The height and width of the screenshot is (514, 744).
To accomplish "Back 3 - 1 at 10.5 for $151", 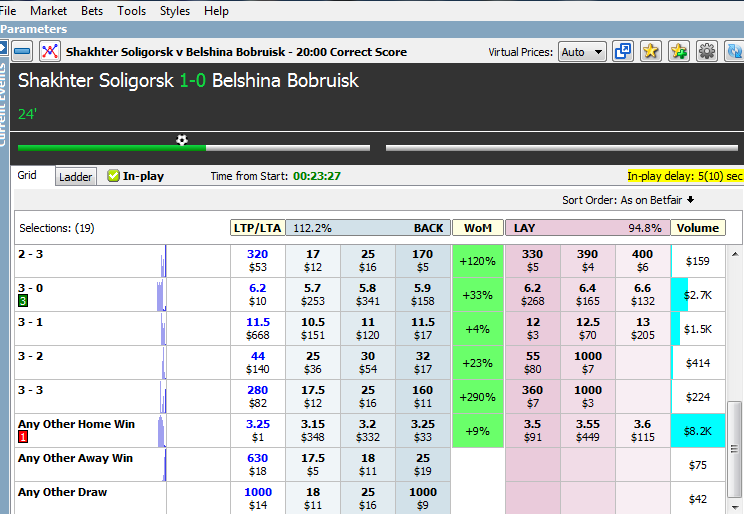I will [313, 328].
